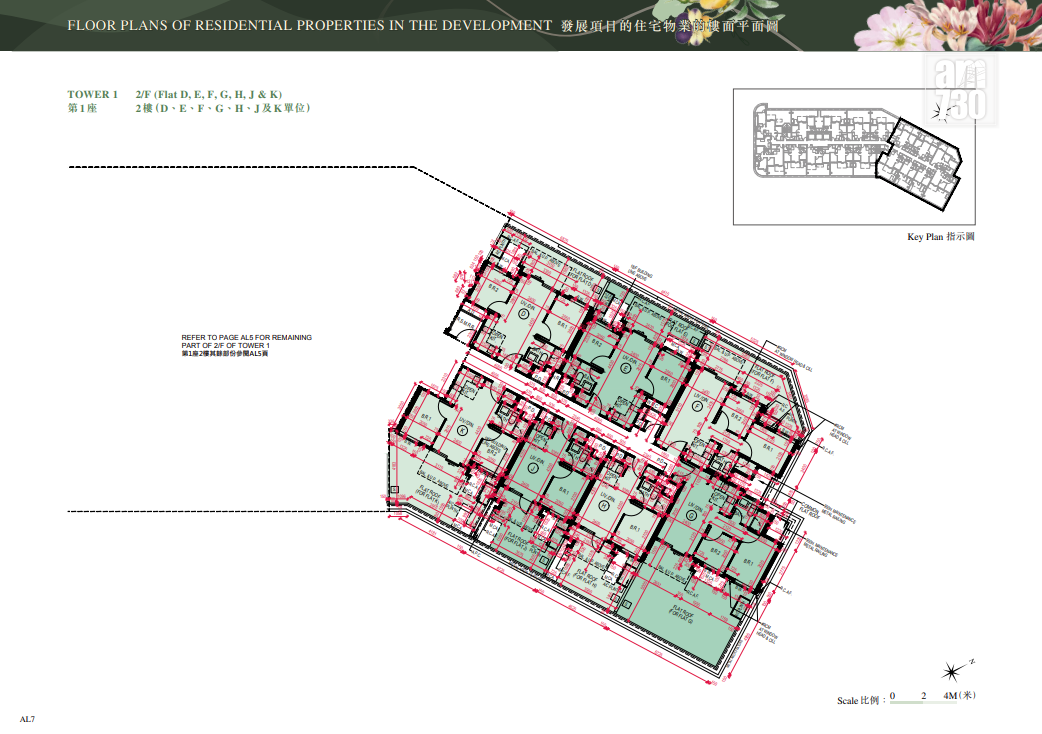Click the compass star inside the Key Plan

(940, 114)
